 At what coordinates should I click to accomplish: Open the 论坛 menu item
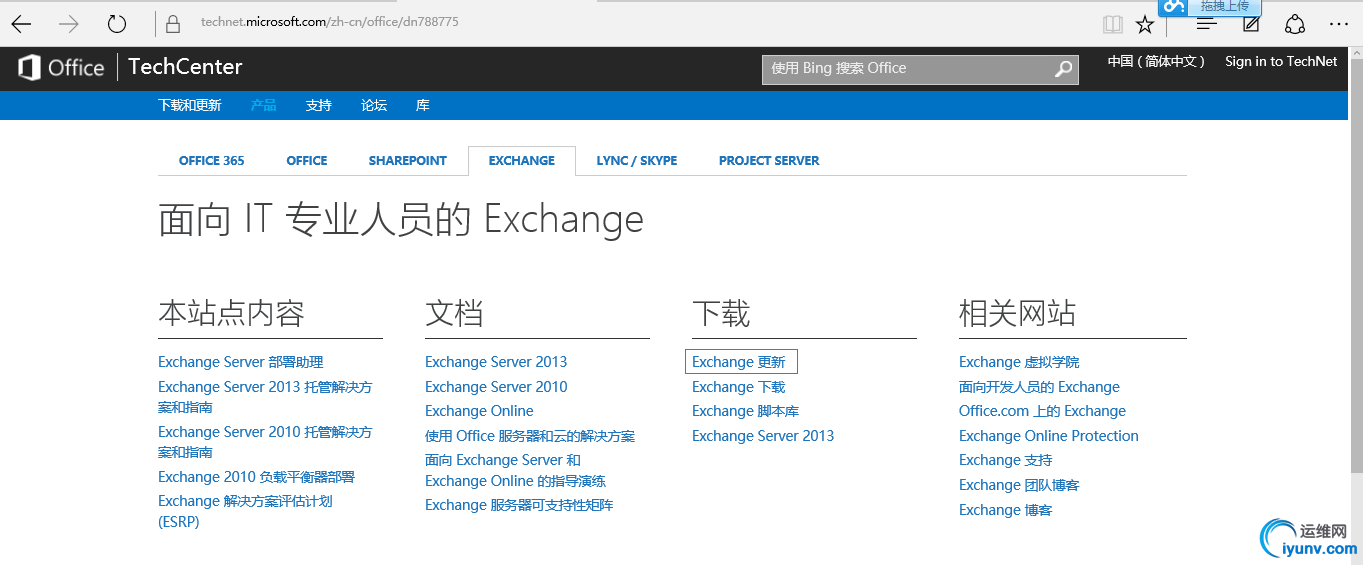(374, 105)
